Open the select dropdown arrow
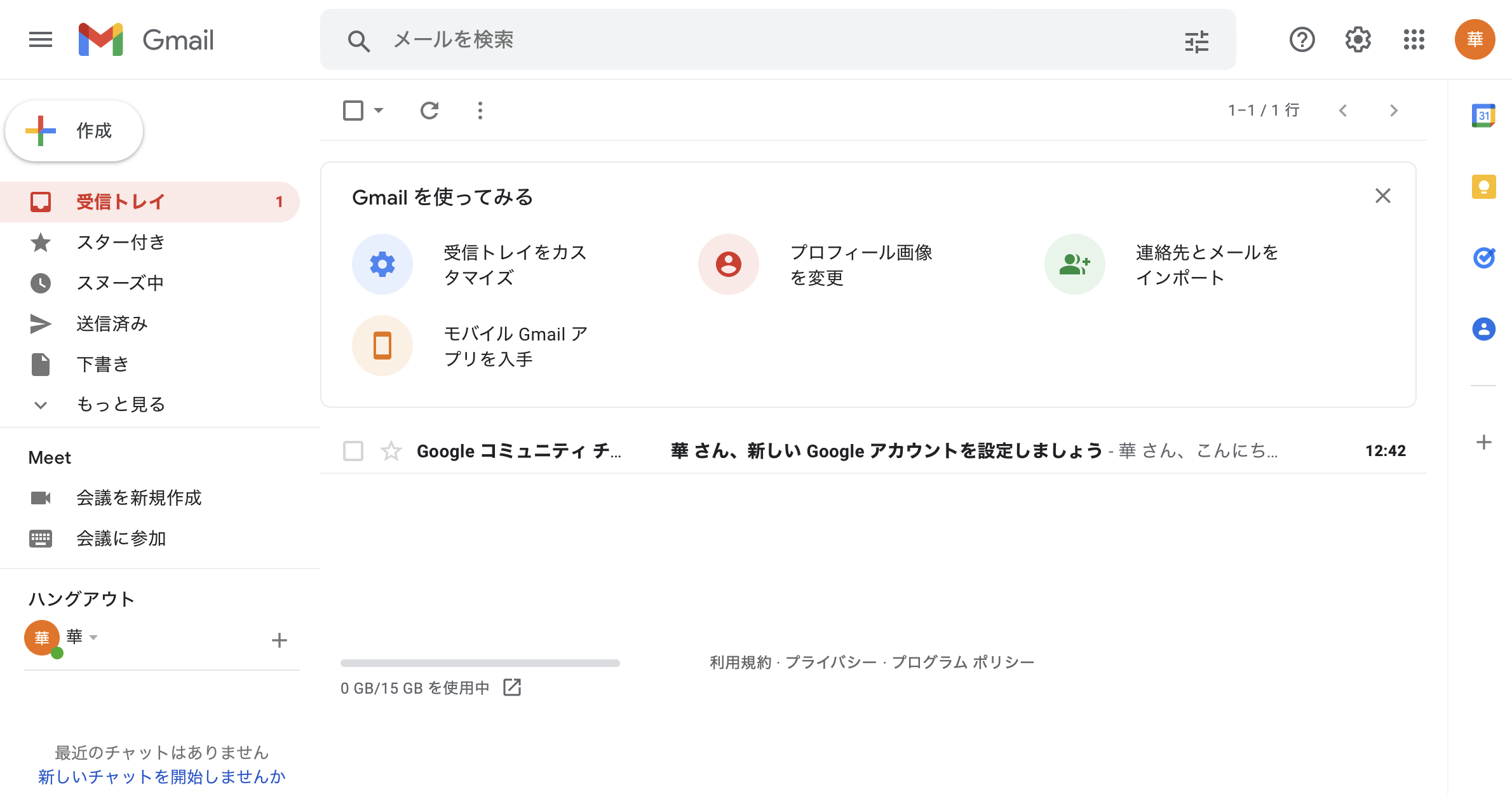The width and height of the screenshot is (1512, 794). tap(379, 111)
